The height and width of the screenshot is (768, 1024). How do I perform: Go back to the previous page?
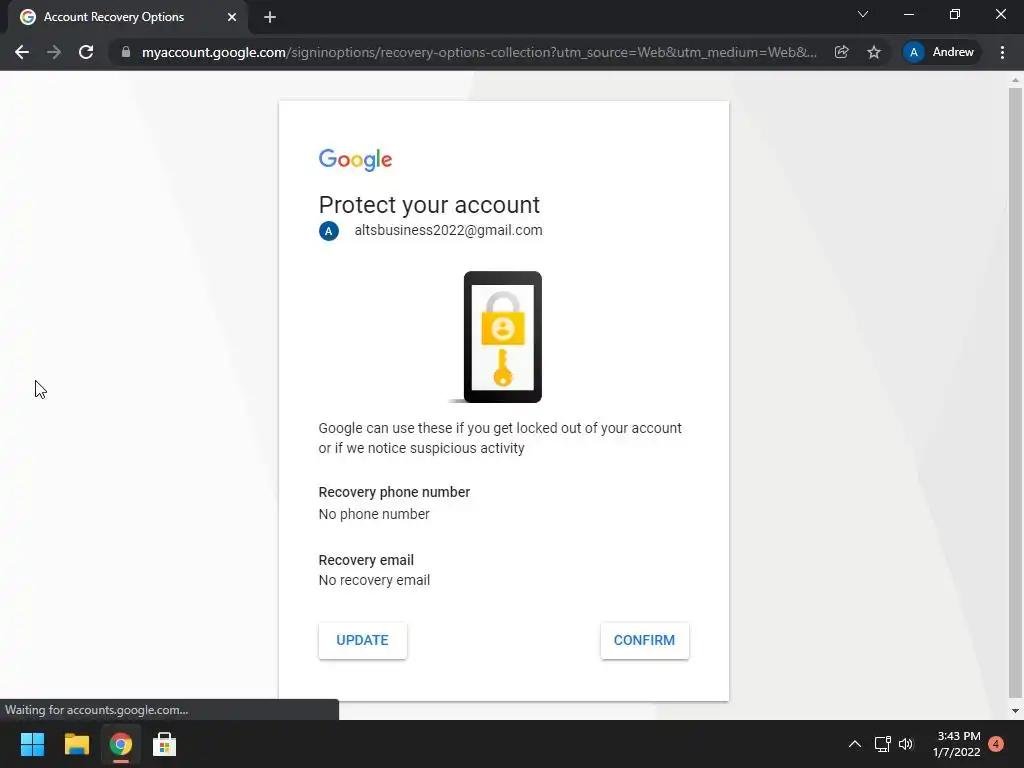click(22, 52)
